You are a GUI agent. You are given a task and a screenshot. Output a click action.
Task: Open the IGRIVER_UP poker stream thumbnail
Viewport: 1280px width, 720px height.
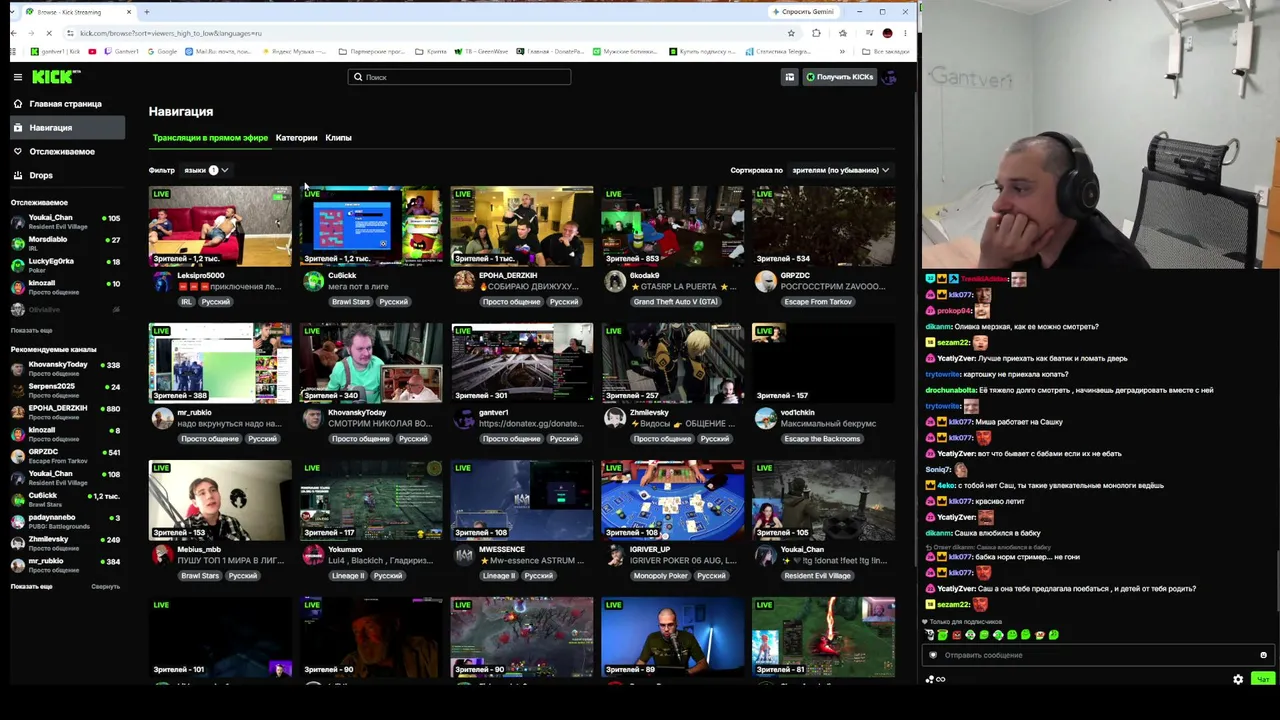tap(672, 500)
